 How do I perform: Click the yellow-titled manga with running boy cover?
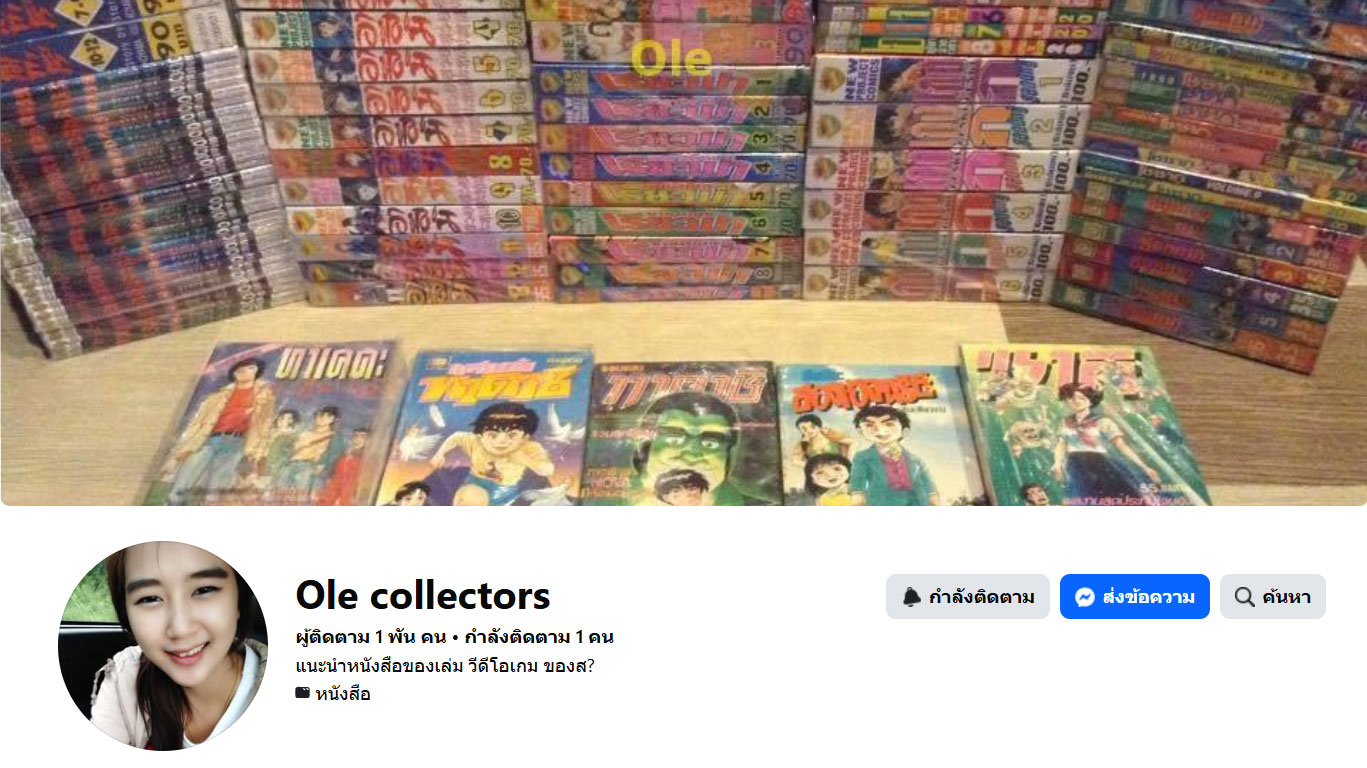(484, 427)
